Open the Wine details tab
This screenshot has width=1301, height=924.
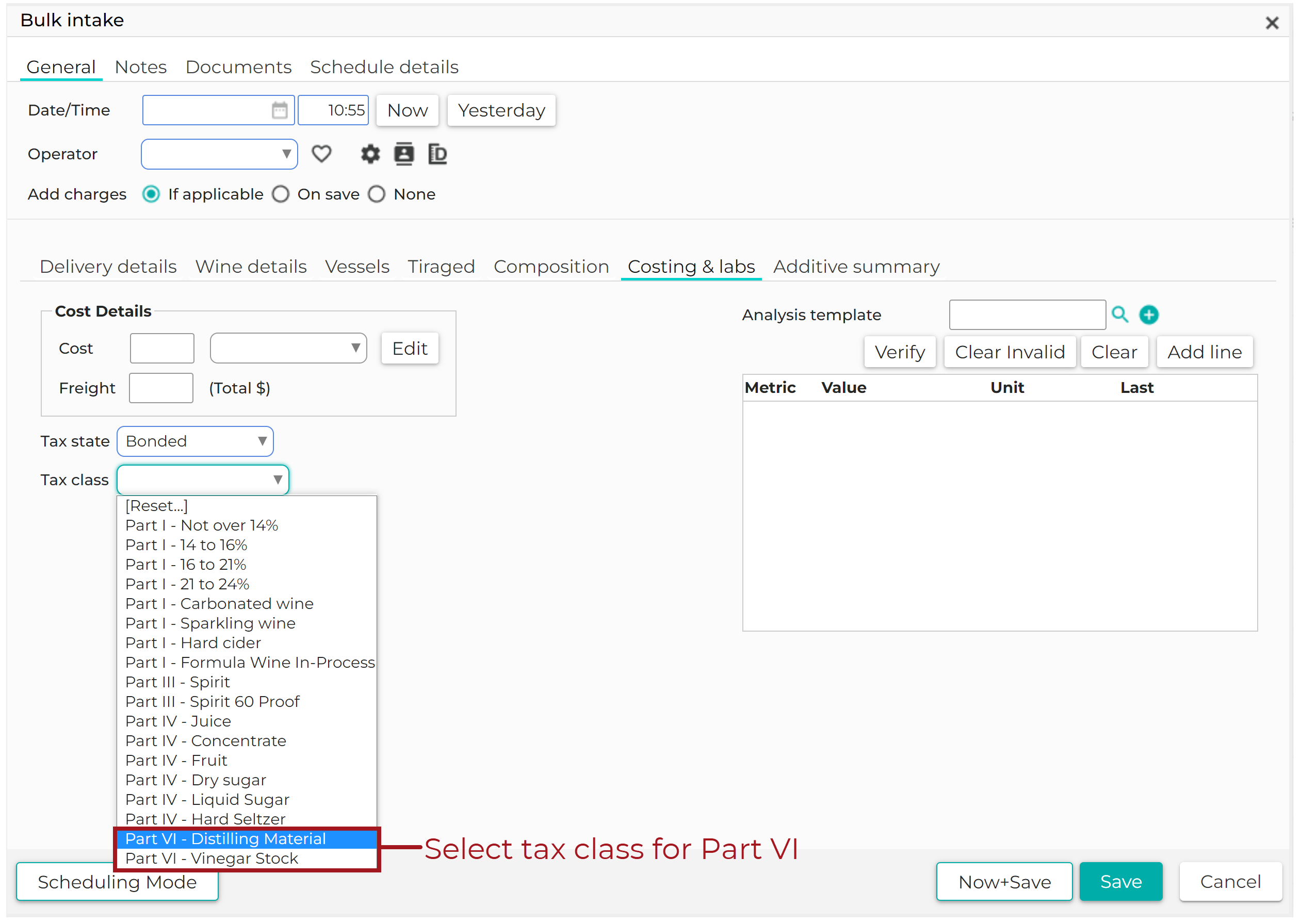pos(251,267)
